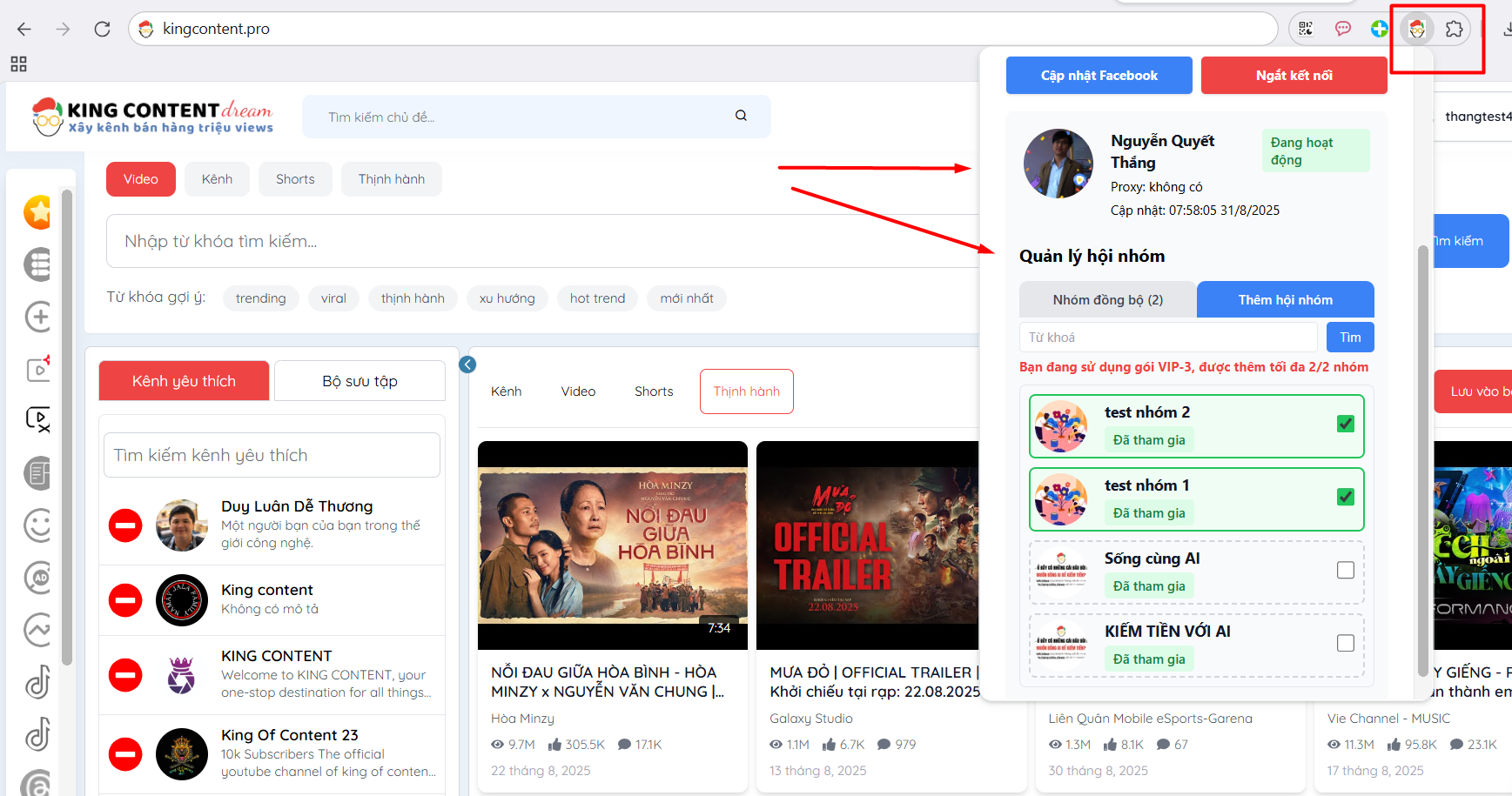Viewport: 1512px width, 796px height.
Task: Open the browser extensions puzzle icon
Action: tap(1454, 29)
